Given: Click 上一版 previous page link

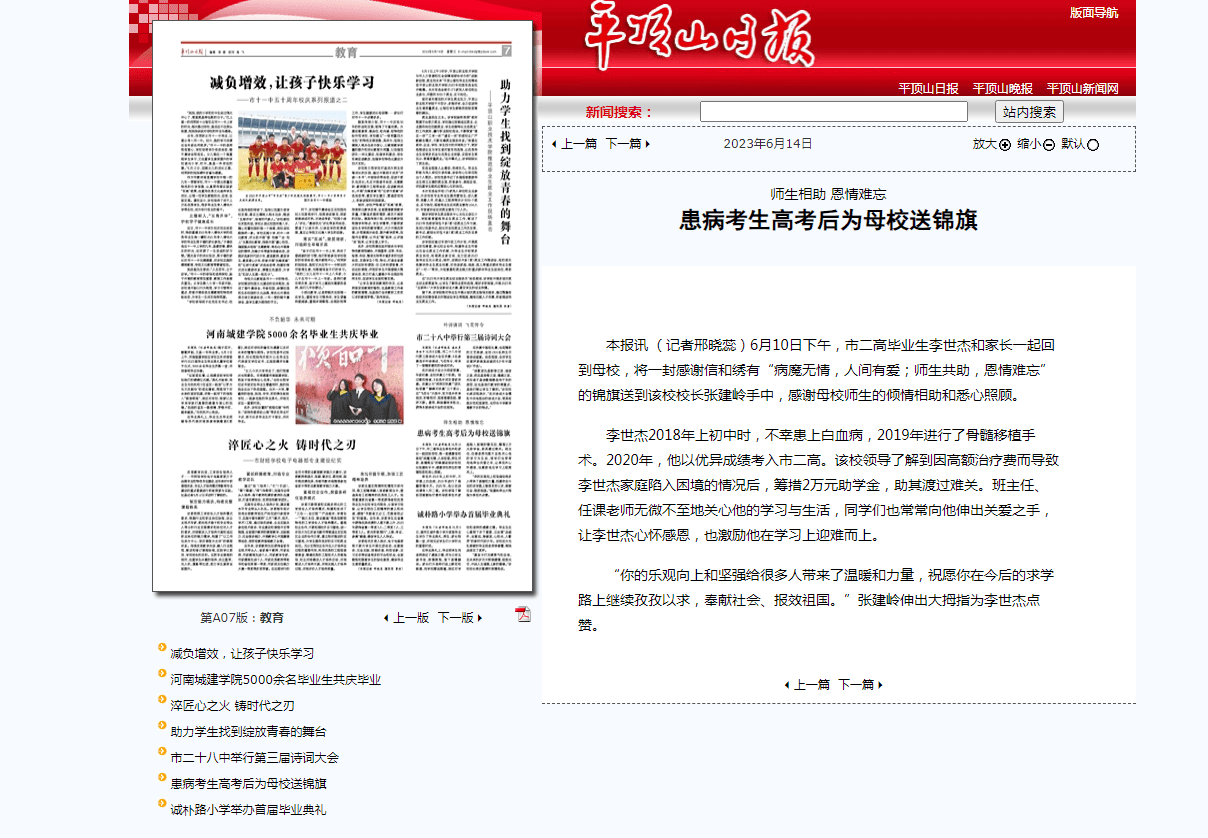Looking at the screenshot, I should pos(411,618).
